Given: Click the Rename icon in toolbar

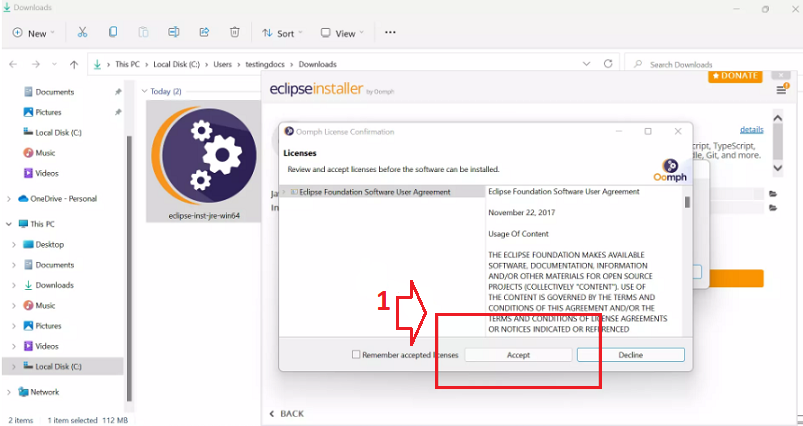Looking at the screenshot, I should [173, 33].
